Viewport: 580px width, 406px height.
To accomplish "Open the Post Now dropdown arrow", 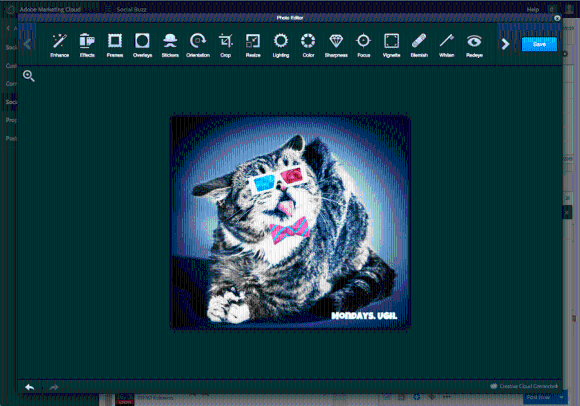I will [x=562, y=397].
